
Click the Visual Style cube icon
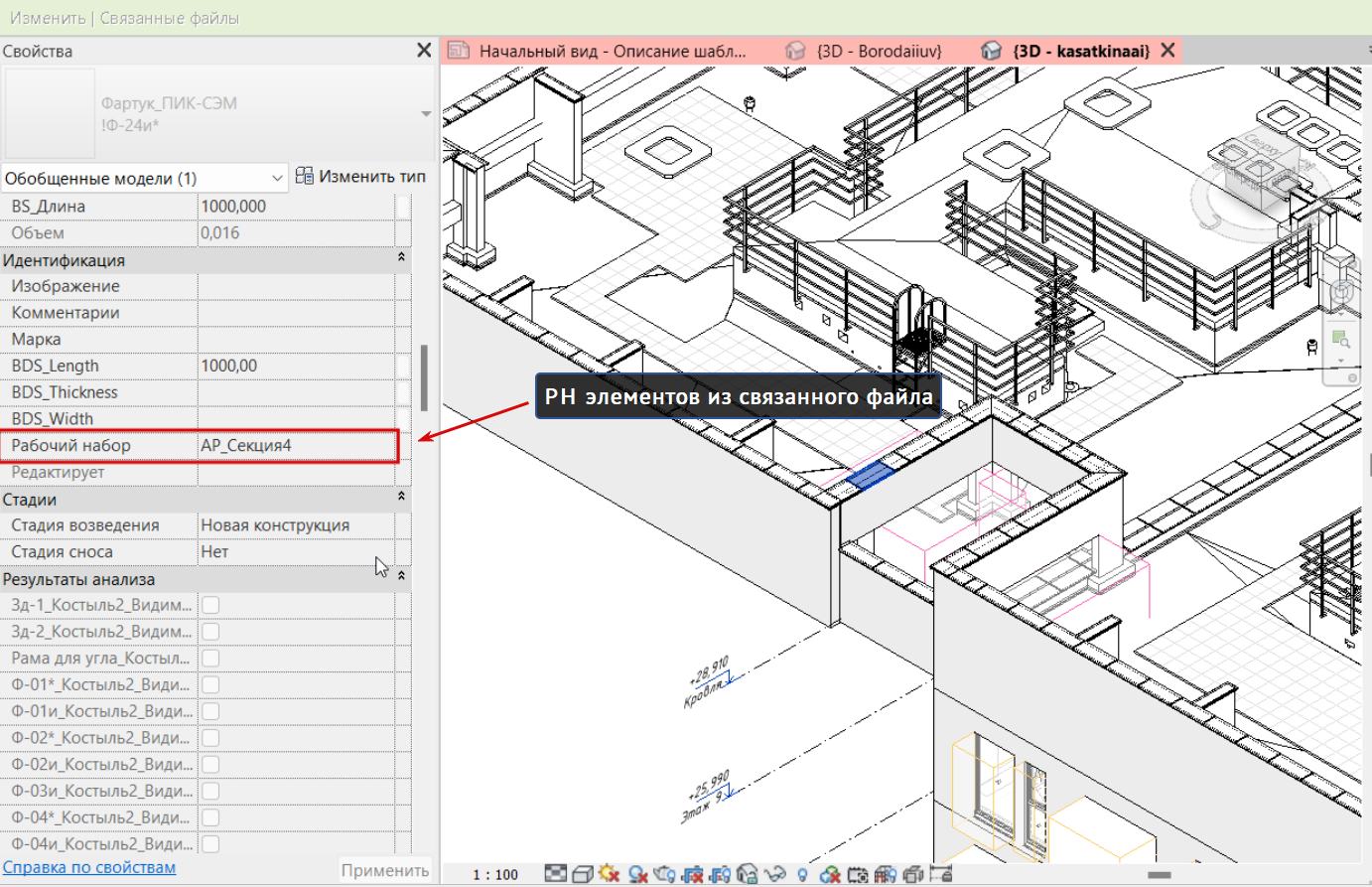583,874
